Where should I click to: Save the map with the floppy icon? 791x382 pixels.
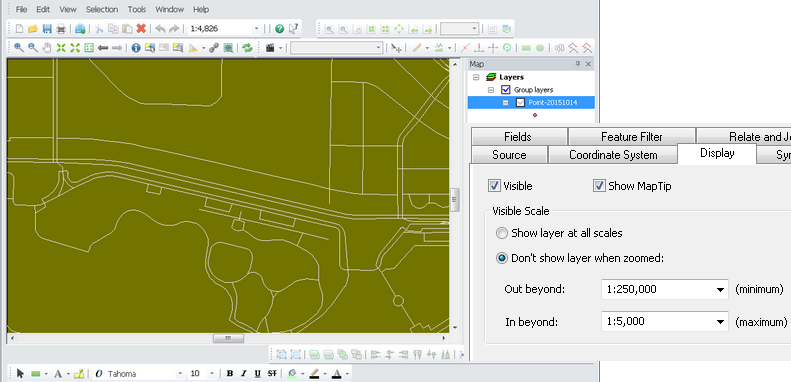pos(47,29)
